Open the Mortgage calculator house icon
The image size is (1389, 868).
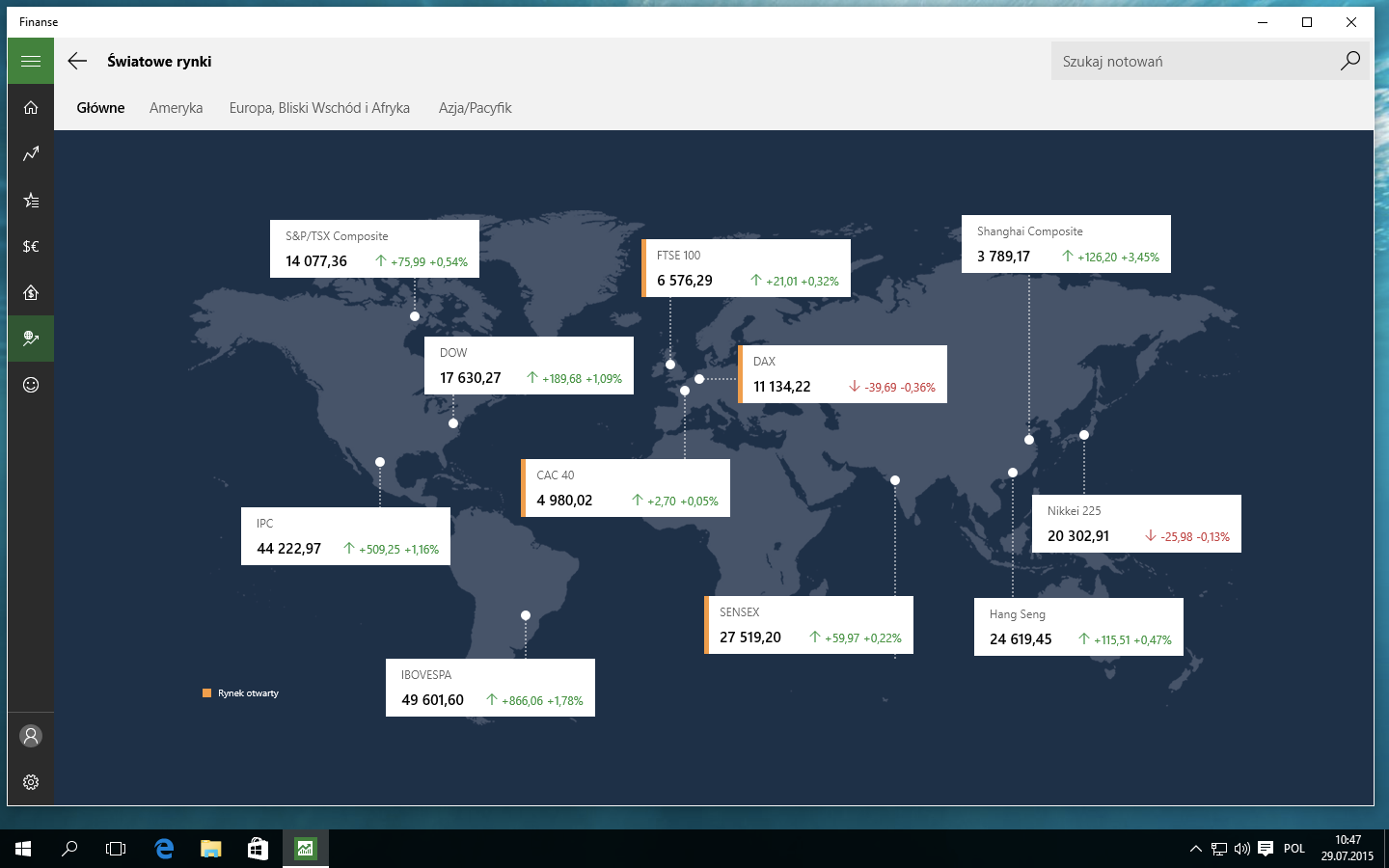coord(31,292)
